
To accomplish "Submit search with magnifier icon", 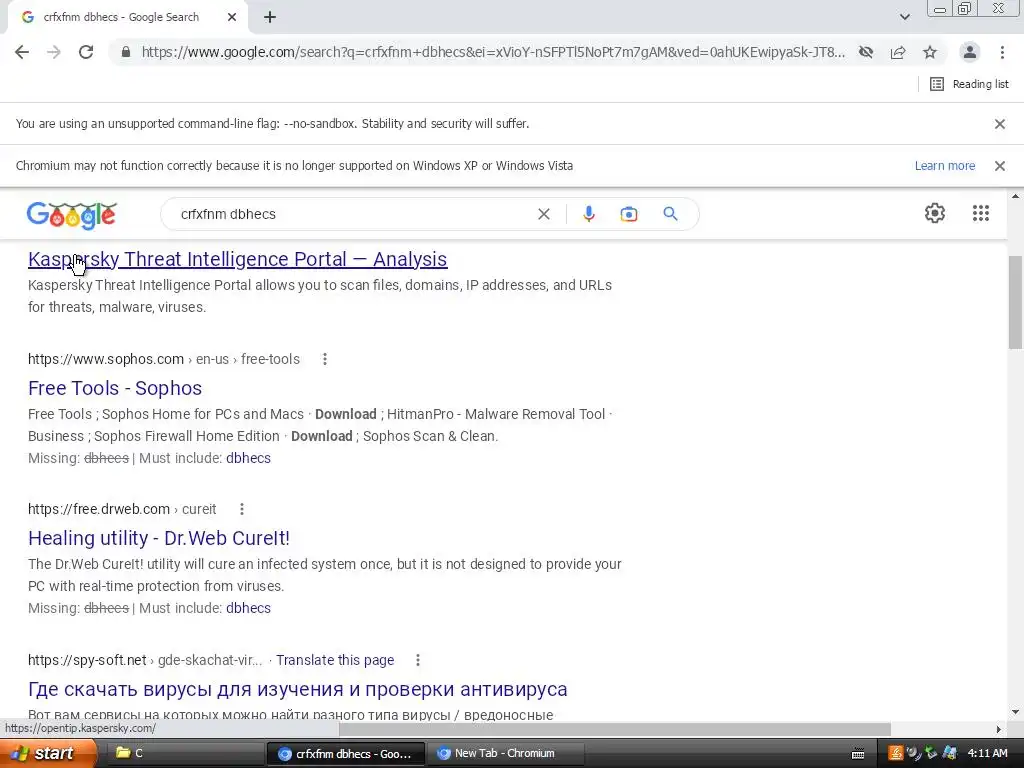I will [670, 214].
